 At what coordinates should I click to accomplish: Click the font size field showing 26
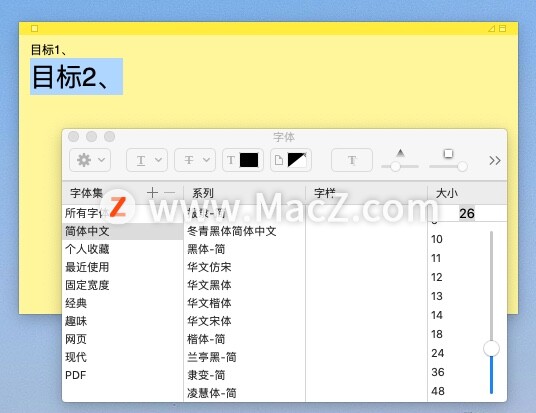point(467,213)
